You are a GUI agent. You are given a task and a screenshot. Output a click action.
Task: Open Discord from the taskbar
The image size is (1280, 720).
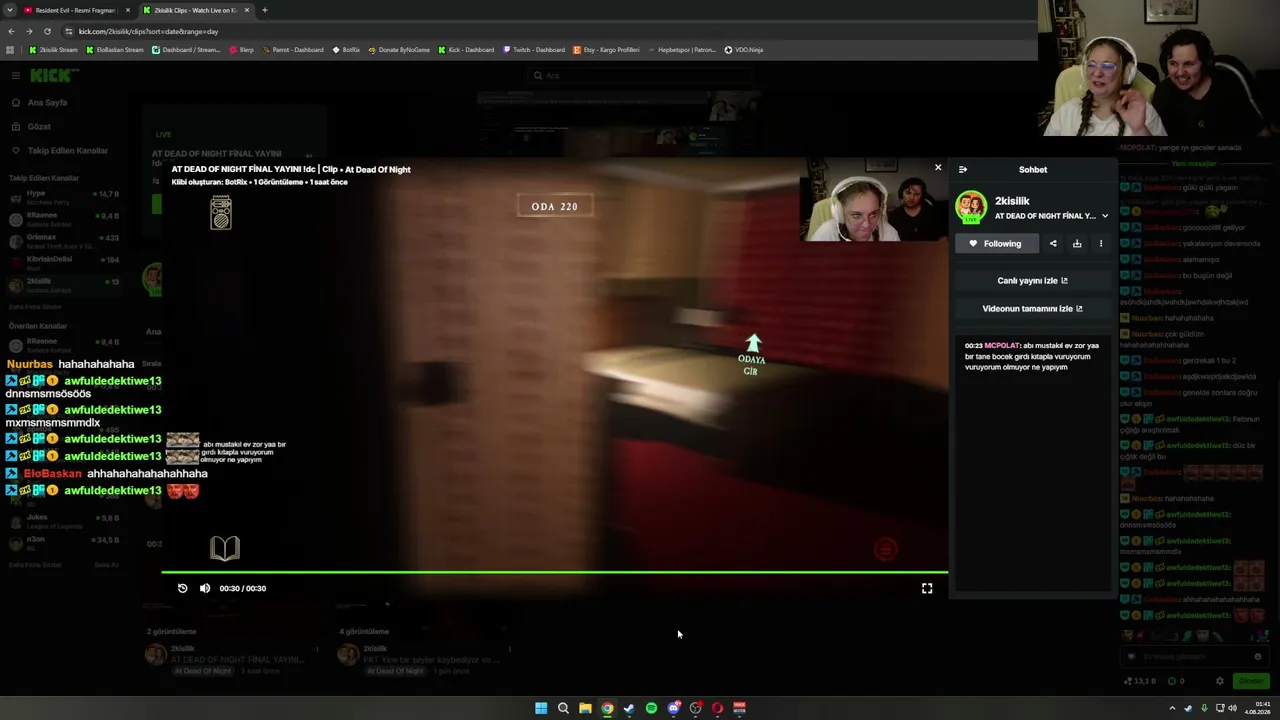673,708
